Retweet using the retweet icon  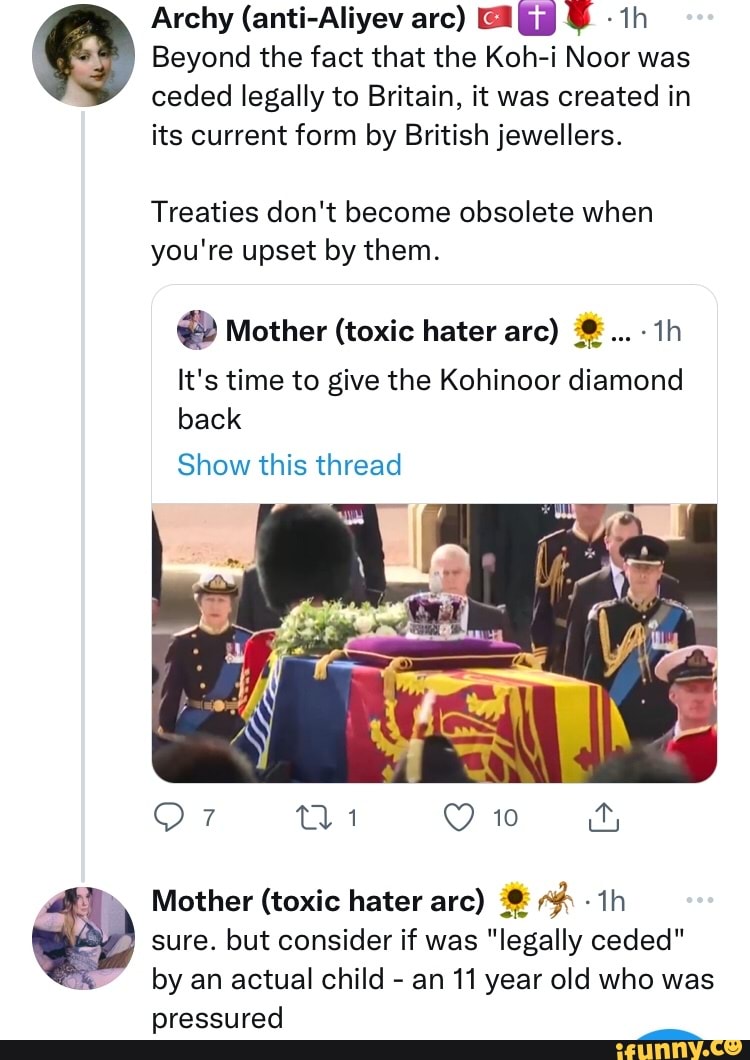pyautogui.click(x=310, y=820)
